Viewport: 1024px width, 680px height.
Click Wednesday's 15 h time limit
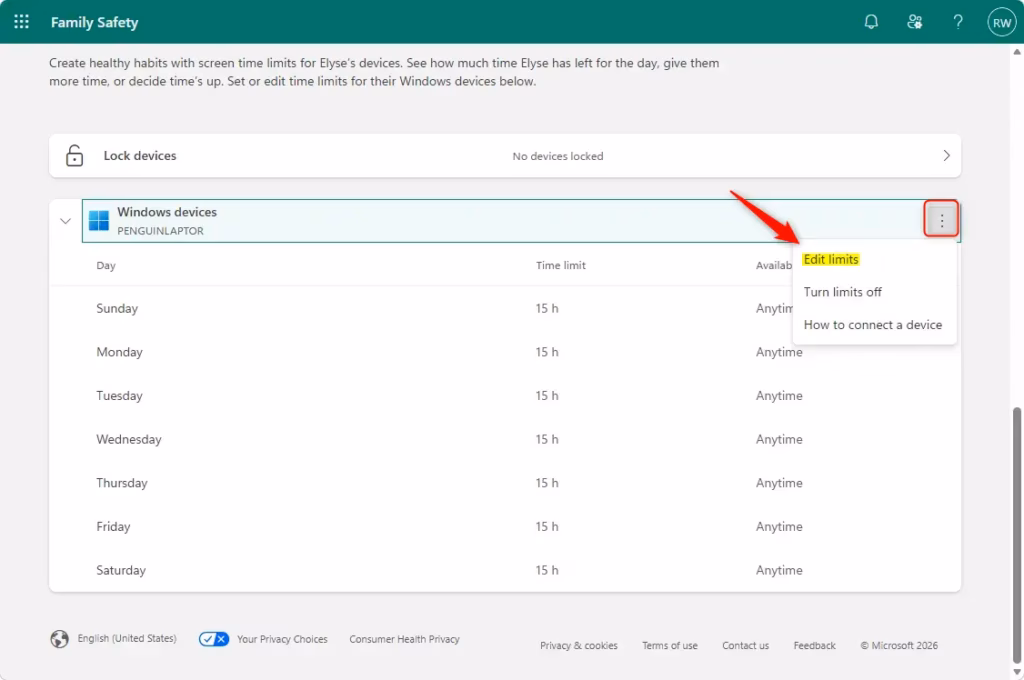547,440
